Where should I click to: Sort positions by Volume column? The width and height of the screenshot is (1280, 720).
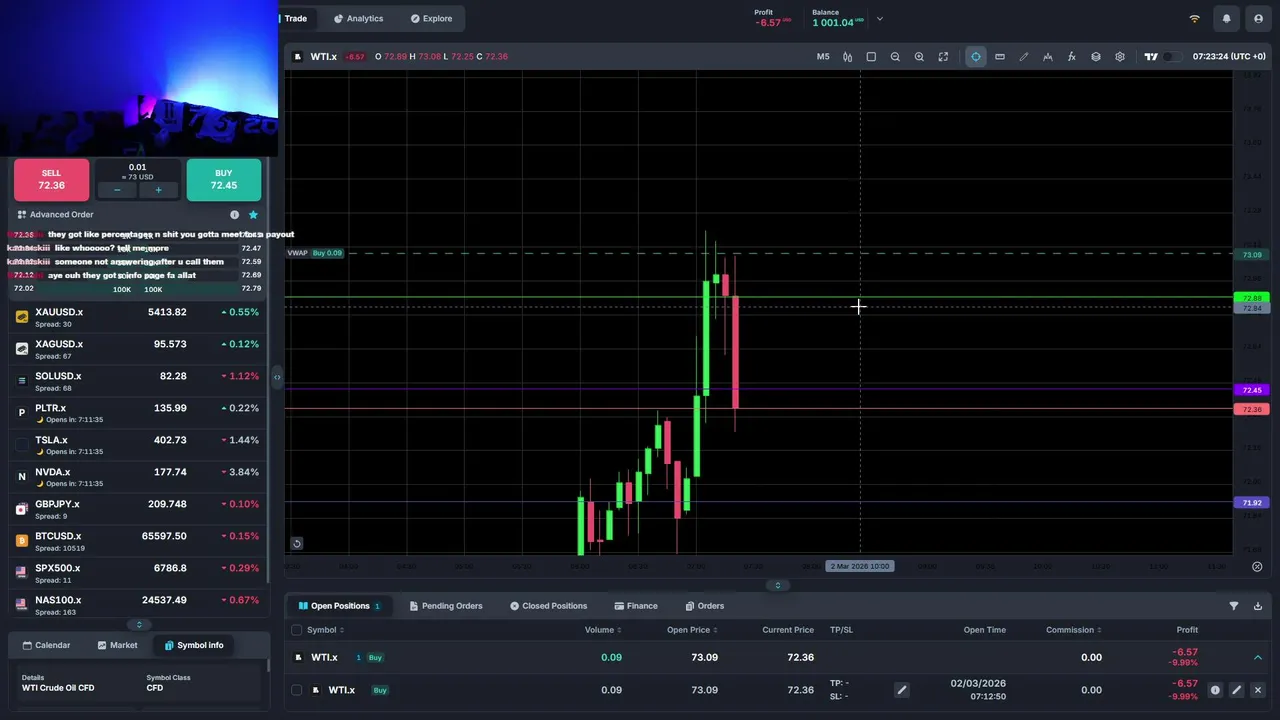(x=603, y=630)
